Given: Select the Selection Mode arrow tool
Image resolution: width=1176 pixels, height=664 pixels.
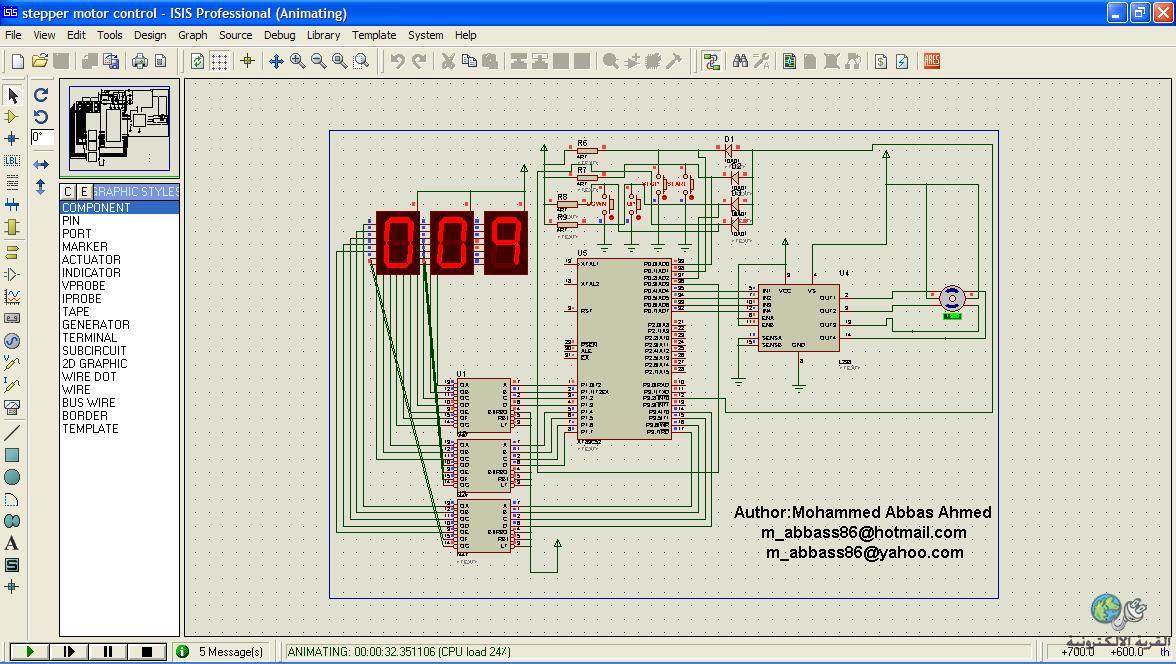Looking at the screenshot, I should (x=12, y=95).
